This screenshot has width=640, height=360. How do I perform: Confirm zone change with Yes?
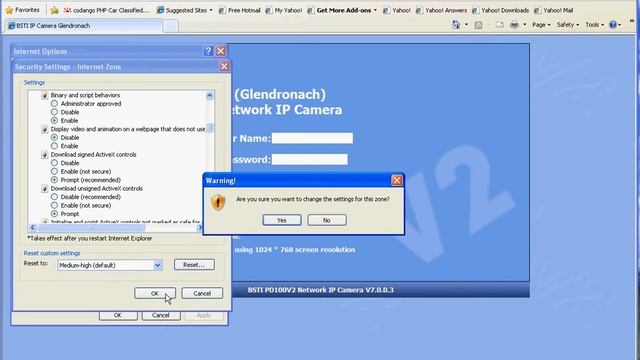point(282,220)
